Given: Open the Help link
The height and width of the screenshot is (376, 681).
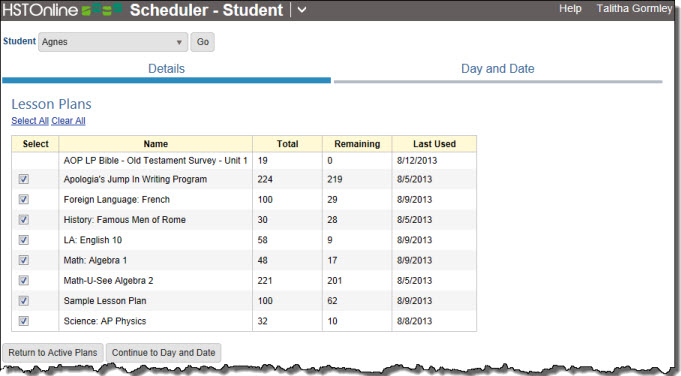Looking at the screenshot, I should (570, 9).
